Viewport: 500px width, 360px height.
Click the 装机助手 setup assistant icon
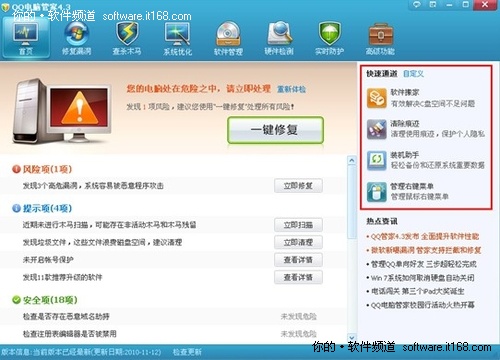point(377,160)
